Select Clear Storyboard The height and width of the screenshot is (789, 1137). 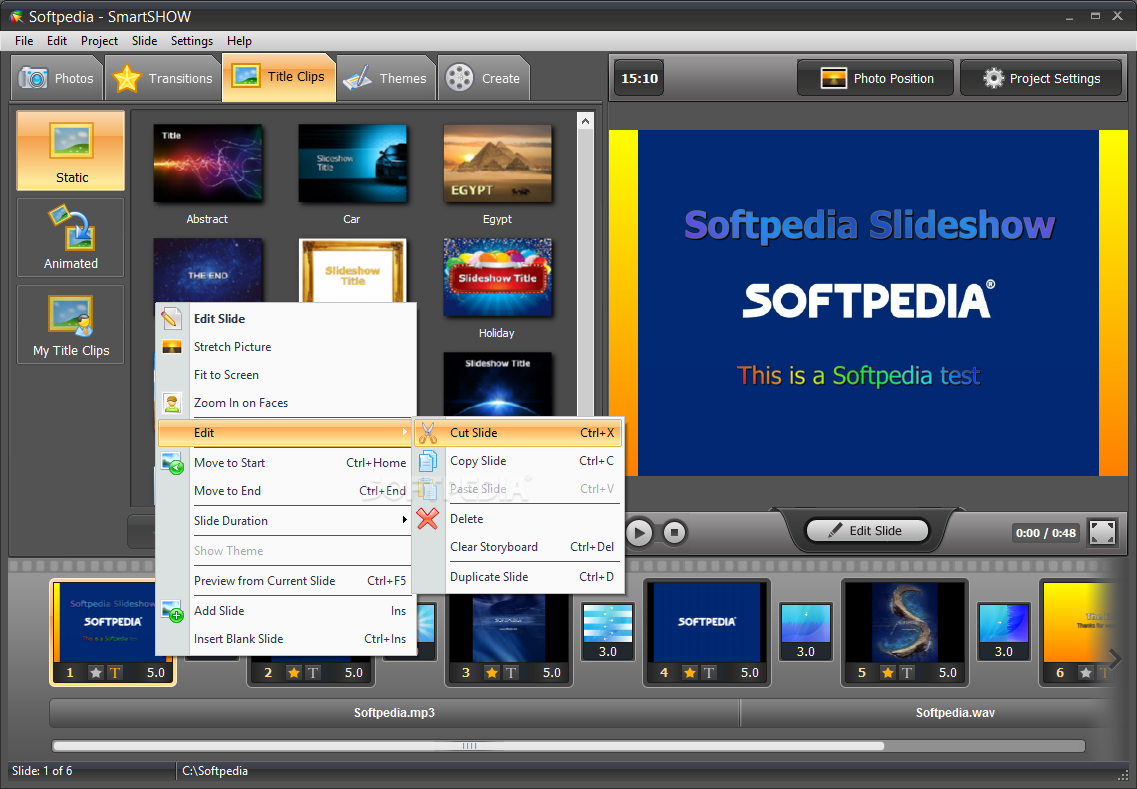pyautogui.click(x=518, y=547)
